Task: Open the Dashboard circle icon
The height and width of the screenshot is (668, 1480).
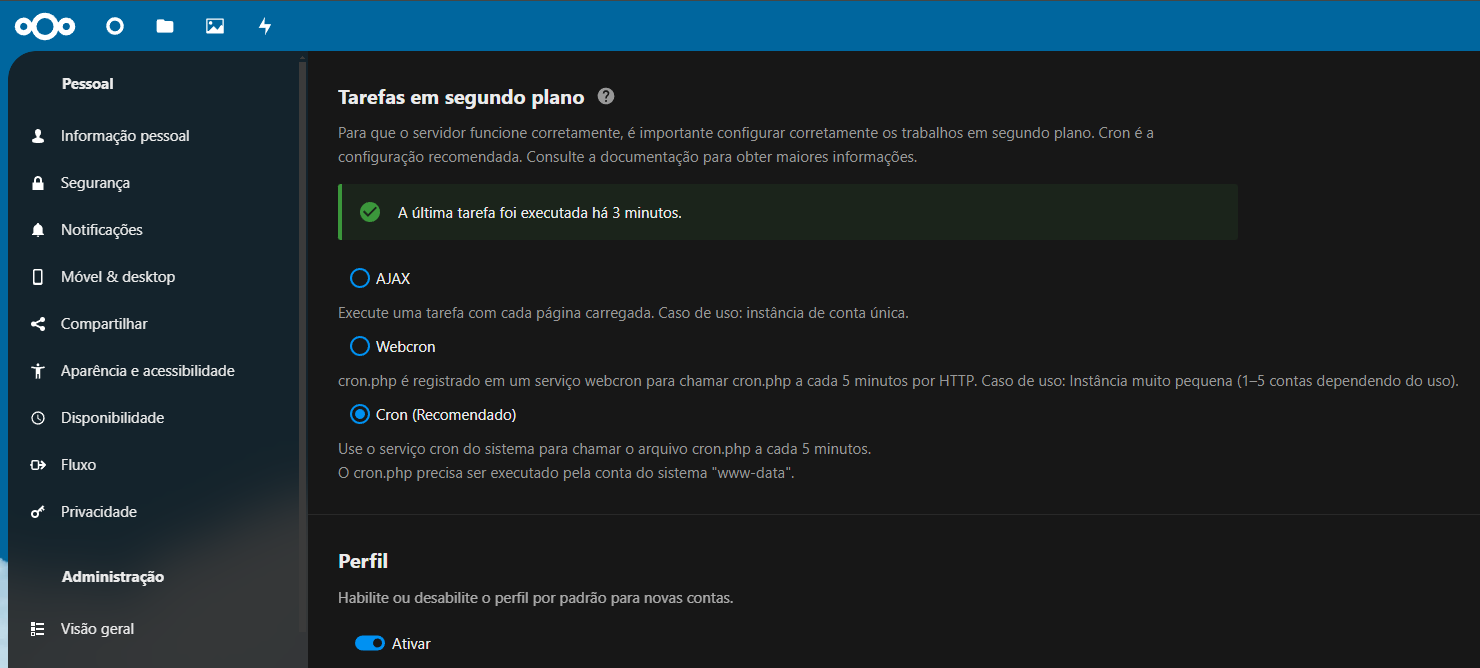Action: [x=115, y=26]
